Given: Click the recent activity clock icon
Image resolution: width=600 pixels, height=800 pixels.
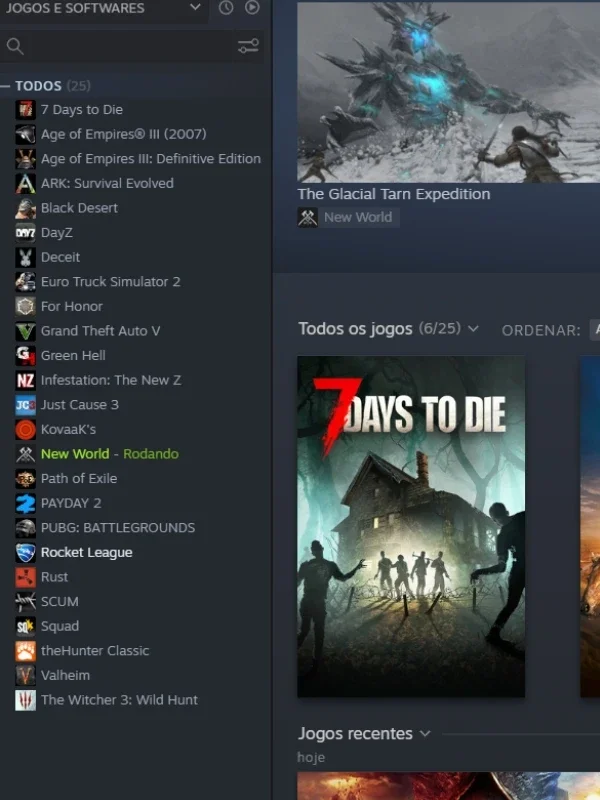Looking at the screenshot, I should [226, 8].
